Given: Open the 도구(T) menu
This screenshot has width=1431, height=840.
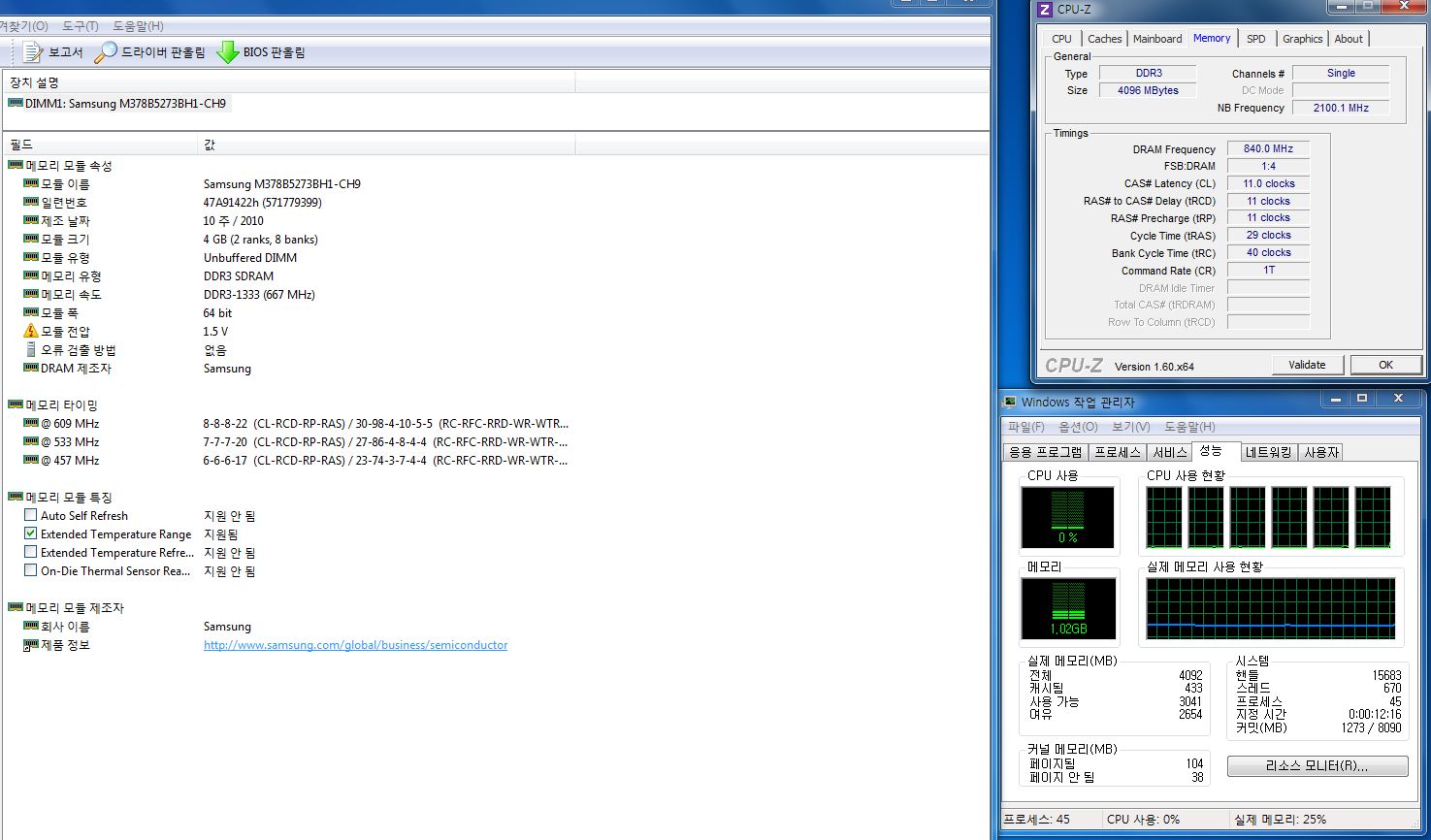Looking at the screenshot, I should [x=81, y=26].
